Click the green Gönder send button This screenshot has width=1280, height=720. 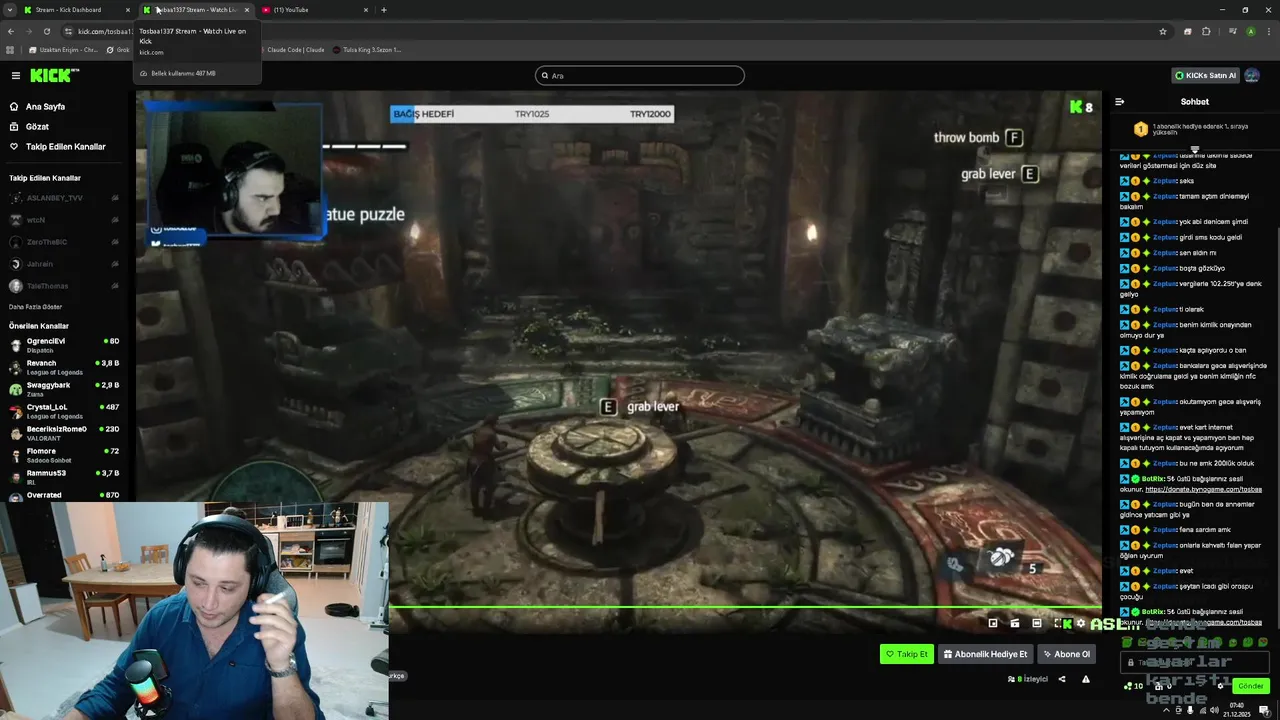(1251, 686)
